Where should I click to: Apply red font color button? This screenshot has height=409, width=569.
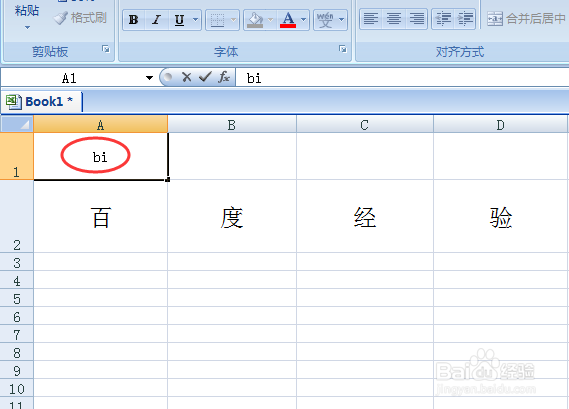tap(288, 20)
